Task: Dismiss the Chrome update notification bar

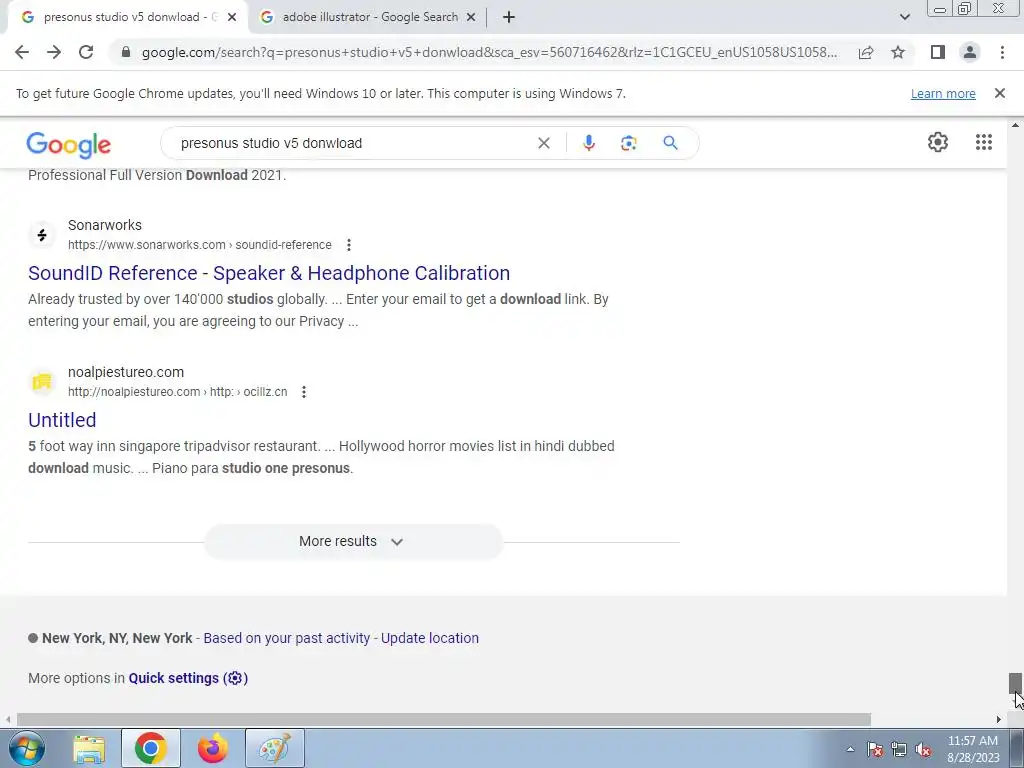Action: [999, 93]
